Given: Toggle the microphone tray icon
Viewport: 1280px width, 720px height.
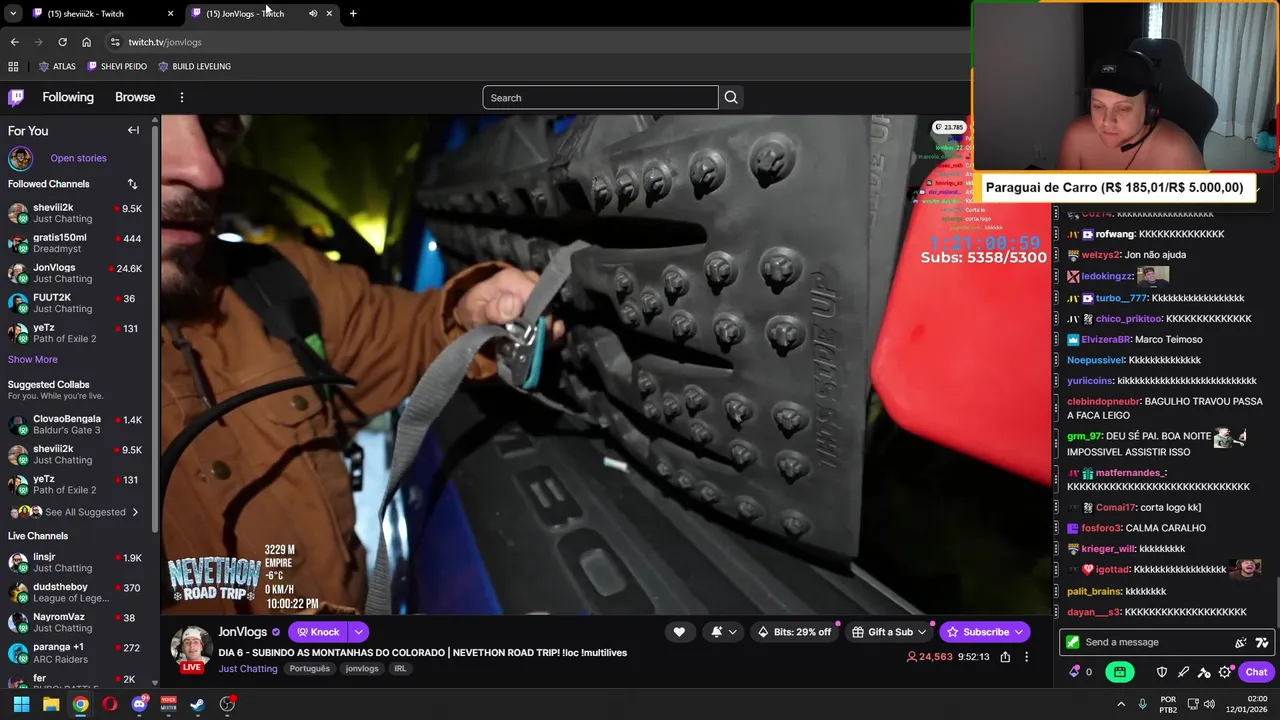Looking at the screenshot, I should point(1143,704).
